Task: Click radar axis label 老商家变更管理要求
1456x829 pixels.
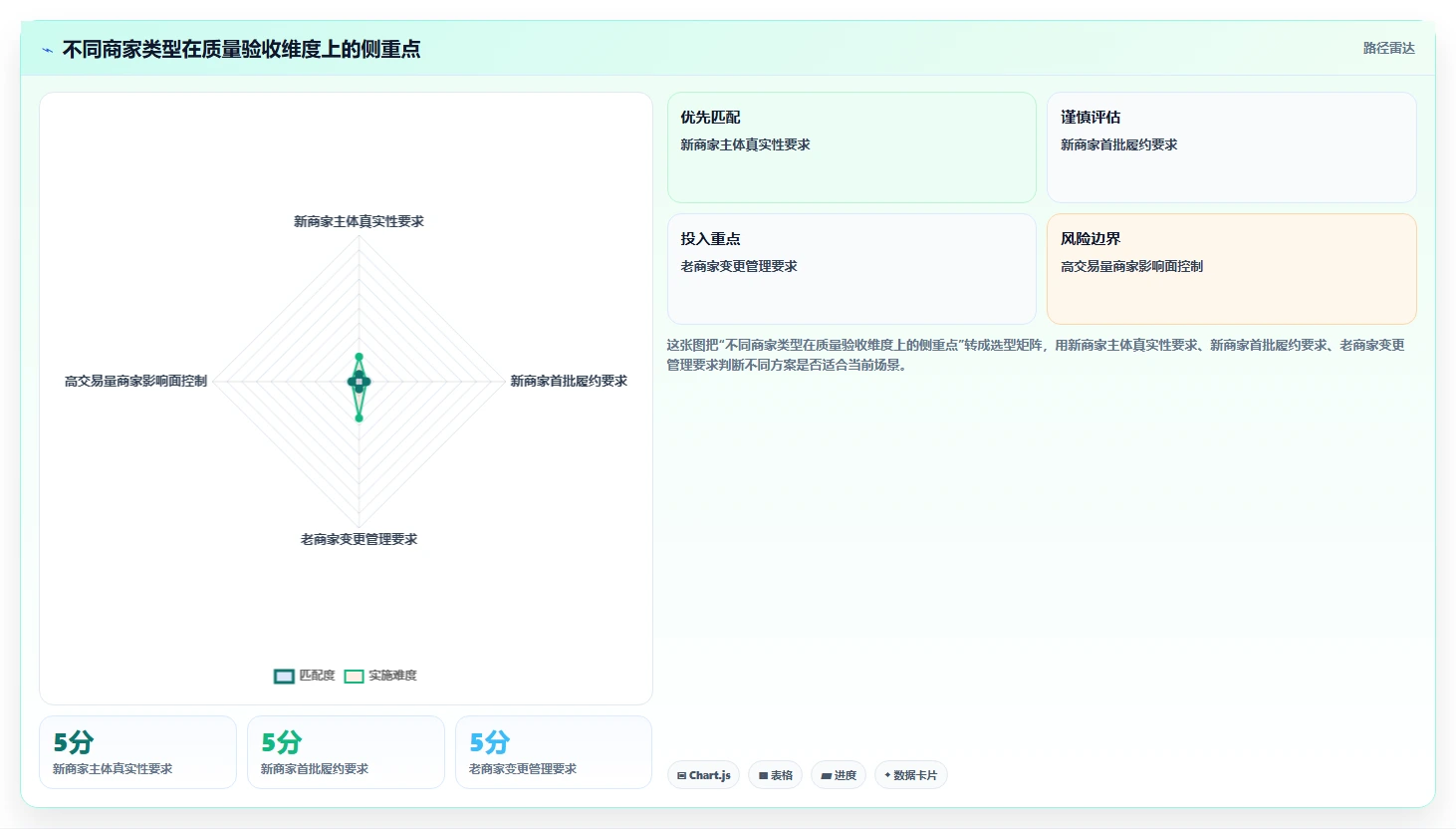Action: click(359, 539)
